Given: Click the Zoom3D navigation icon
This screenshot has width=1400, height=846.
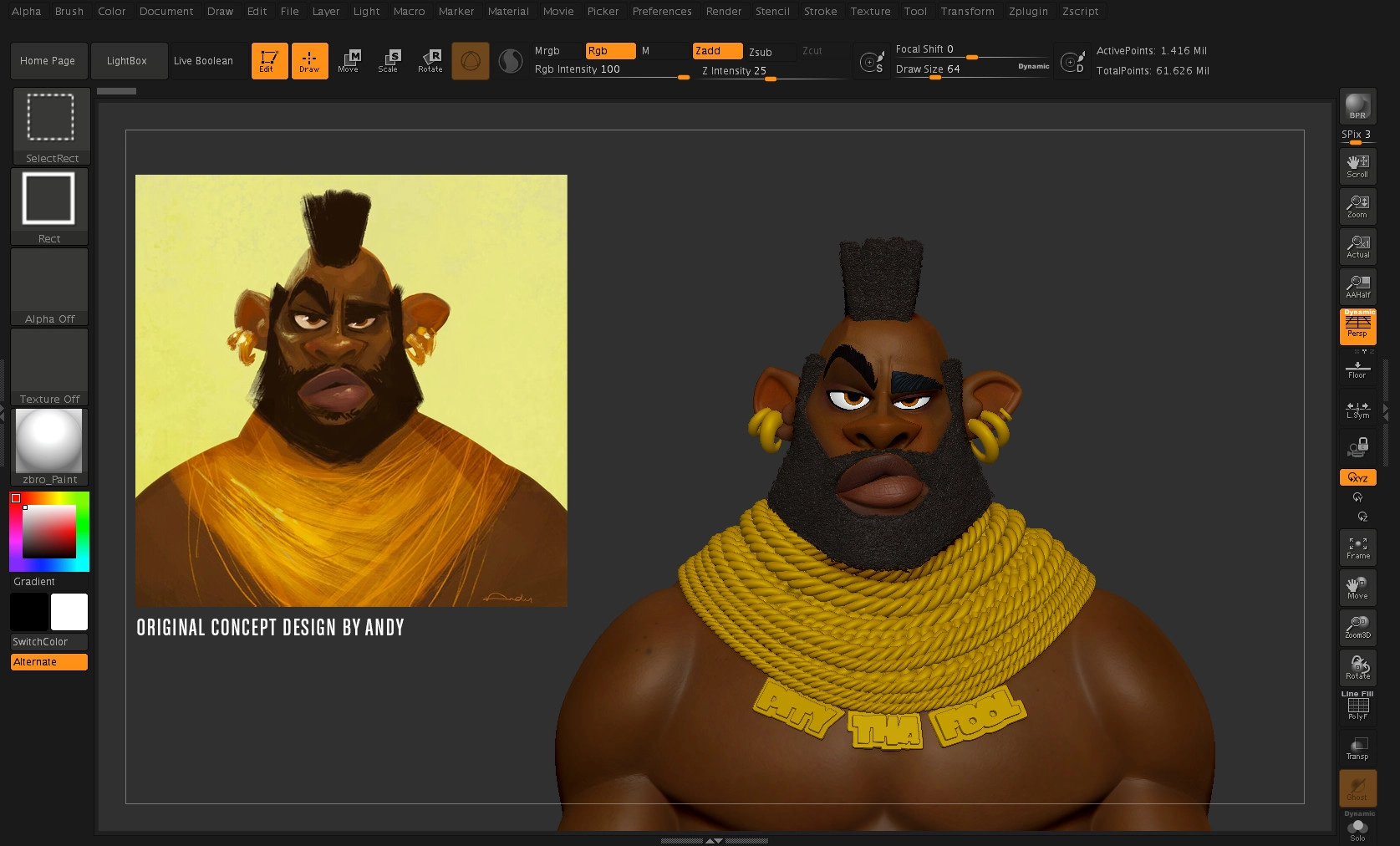Looking at the screenshot, I should pos(1357,627).
